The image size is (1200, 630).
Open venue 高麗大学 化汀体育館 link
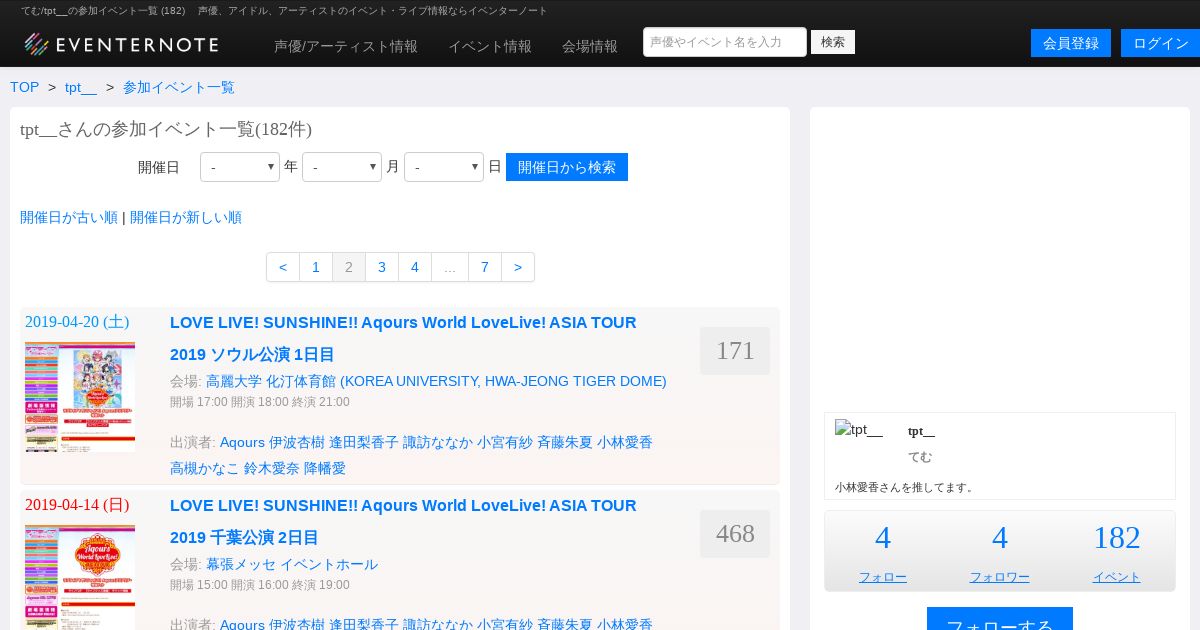point(436,381)
